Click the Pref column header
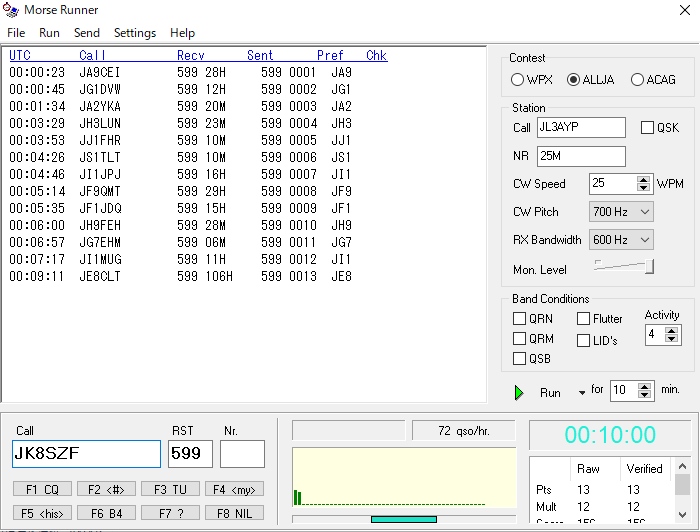 [x=330, y=55]
